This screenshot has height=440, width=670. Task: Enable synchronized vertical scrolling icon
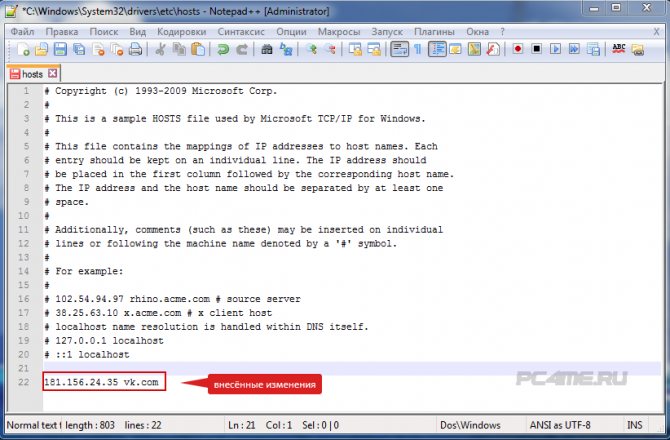coord(355,50)
